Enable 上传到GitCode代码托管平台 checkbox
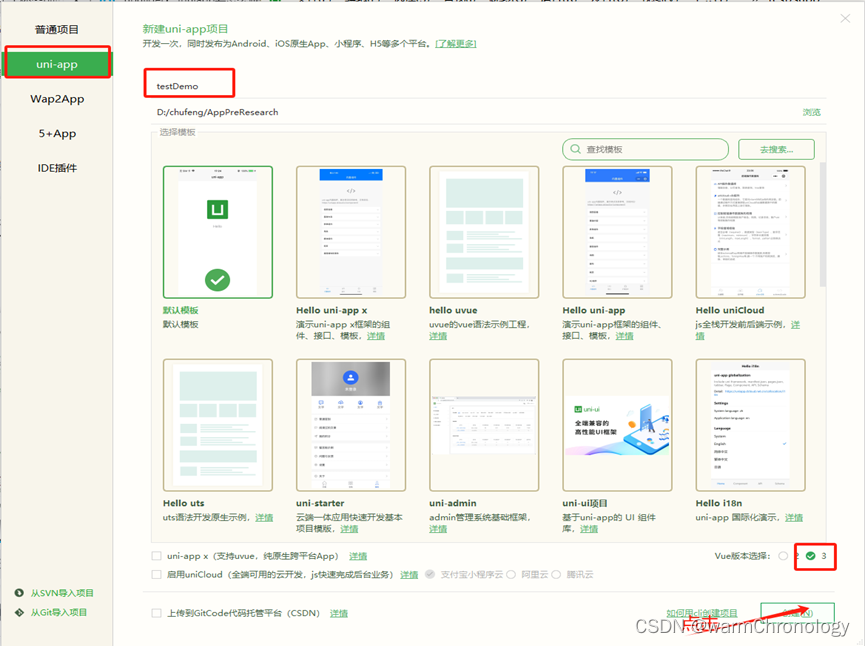Viewport: 865px width, 646px height. point(157,613)
